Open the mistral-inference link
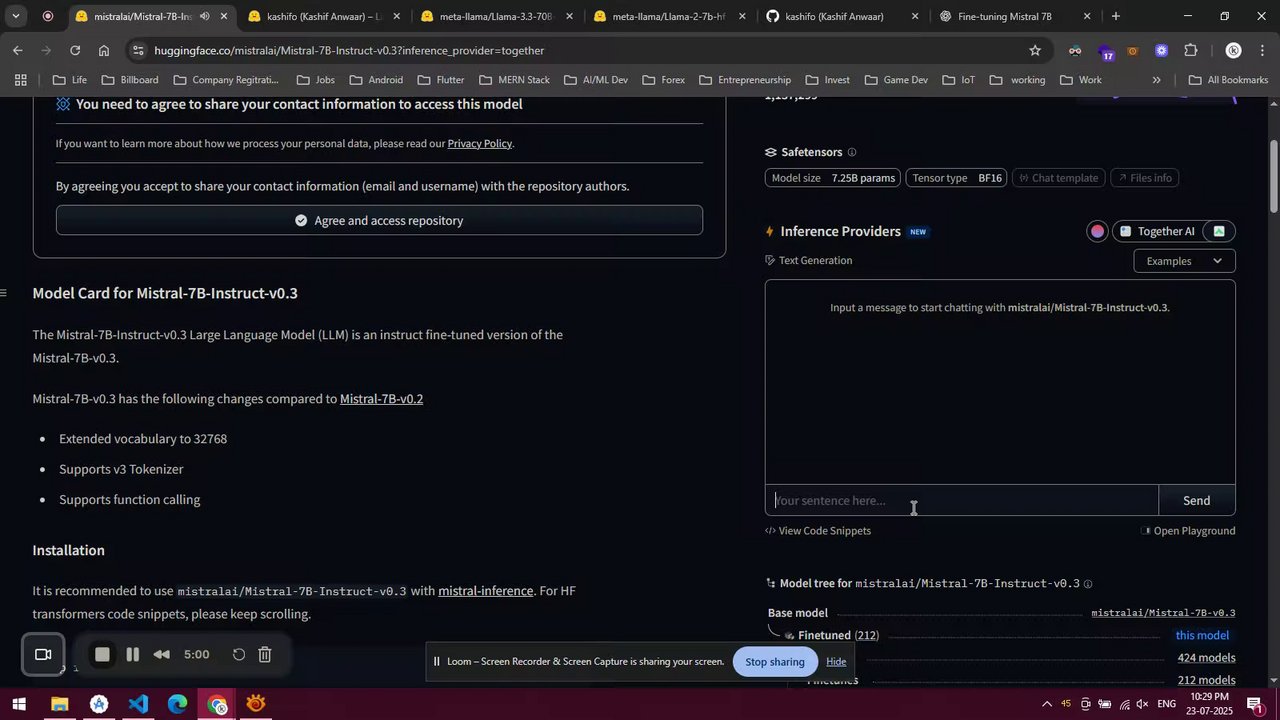Image resolution: width=1280 pixels, height=720 pixels. pos(485,591)
